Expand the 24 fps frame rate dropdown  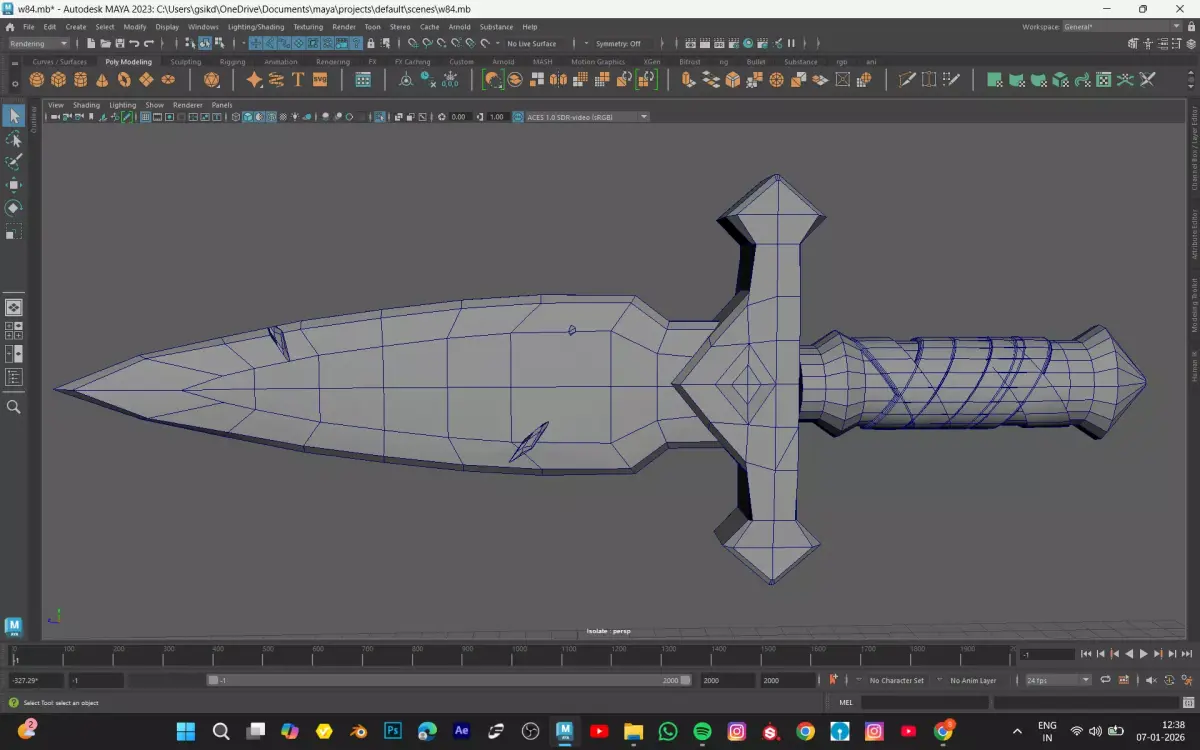click(x=1057, y=680)
